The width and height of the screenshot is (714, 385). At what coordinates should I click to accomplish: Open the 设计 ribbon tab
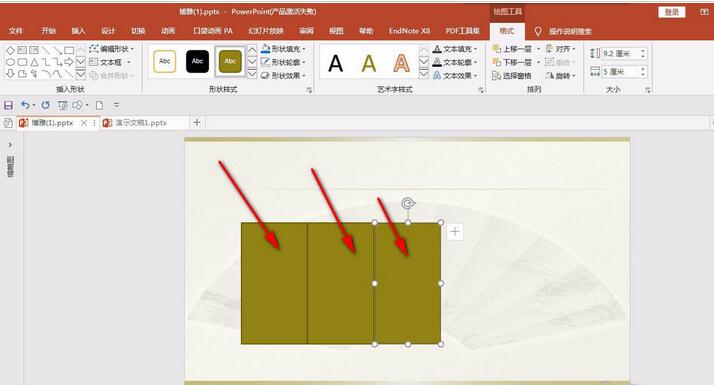108,31
